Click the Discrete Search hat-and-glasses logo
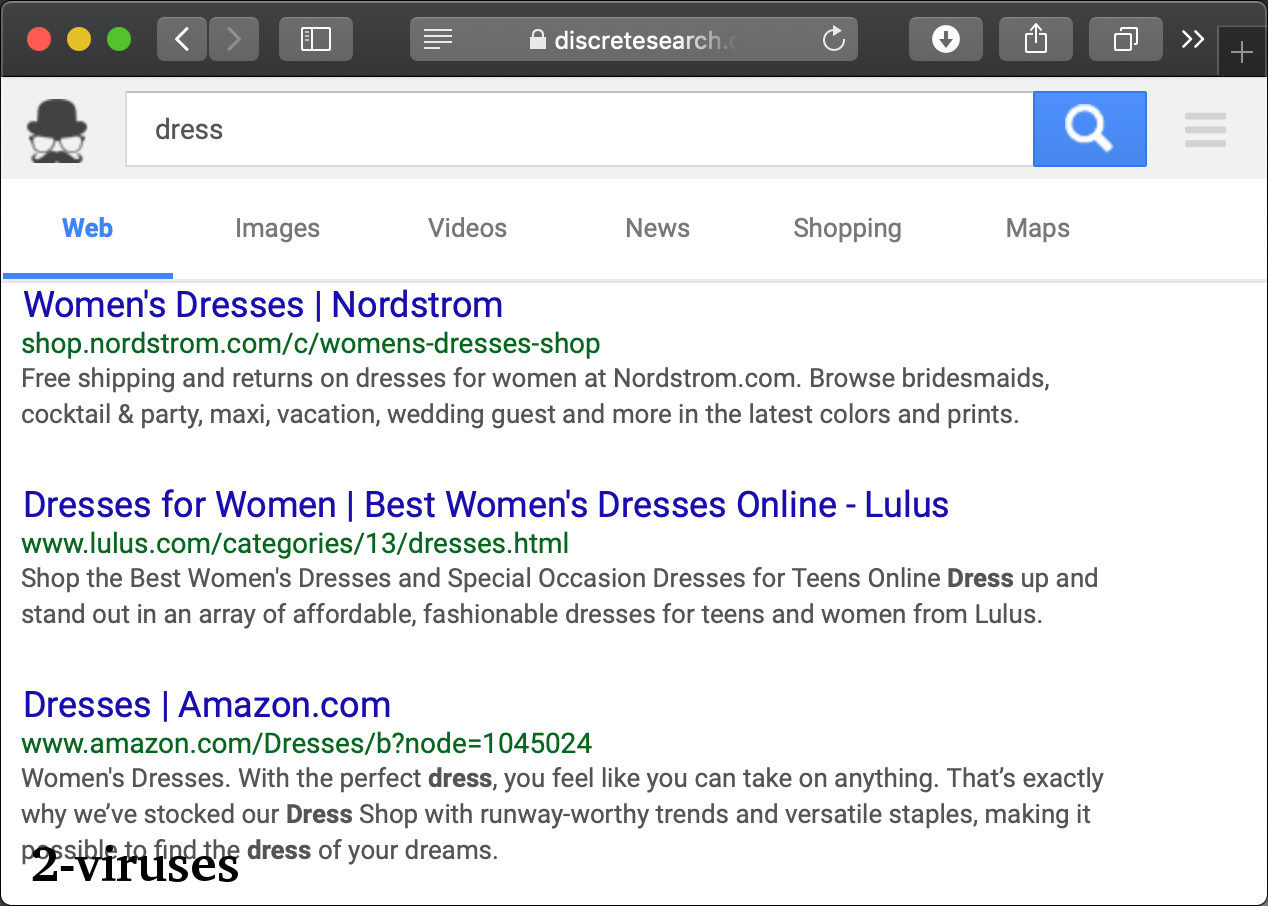 [x=57, y=128]
